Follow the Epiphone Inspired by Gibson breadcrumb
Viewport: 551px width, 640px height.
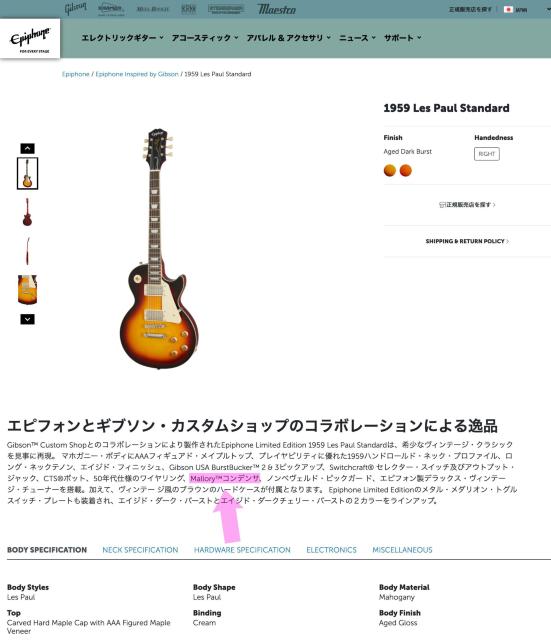[x=137, y=74]
